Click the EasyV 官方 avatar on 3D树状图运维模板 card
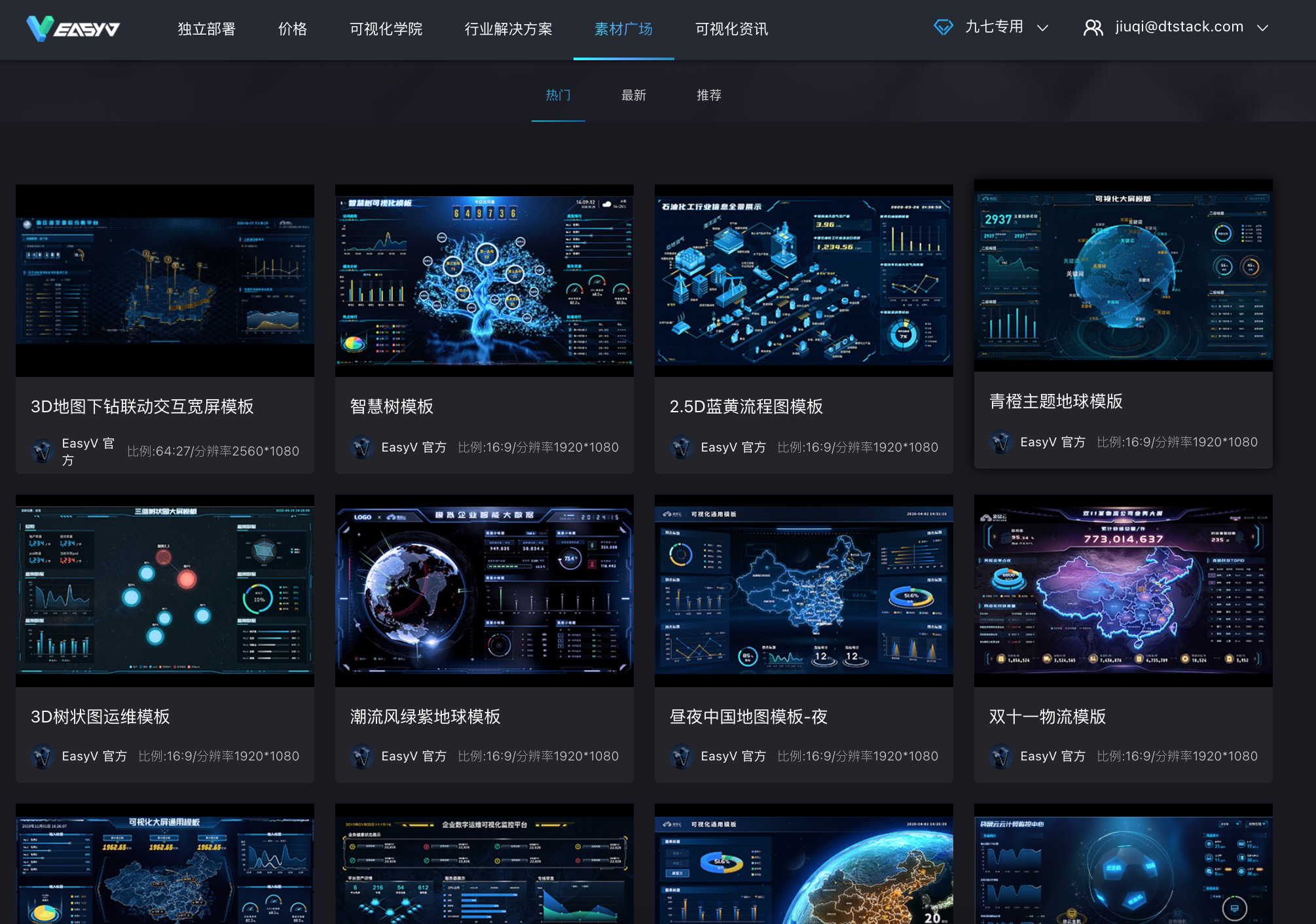1316x924 pixels. pyautogui.click(x=41, y=755)
